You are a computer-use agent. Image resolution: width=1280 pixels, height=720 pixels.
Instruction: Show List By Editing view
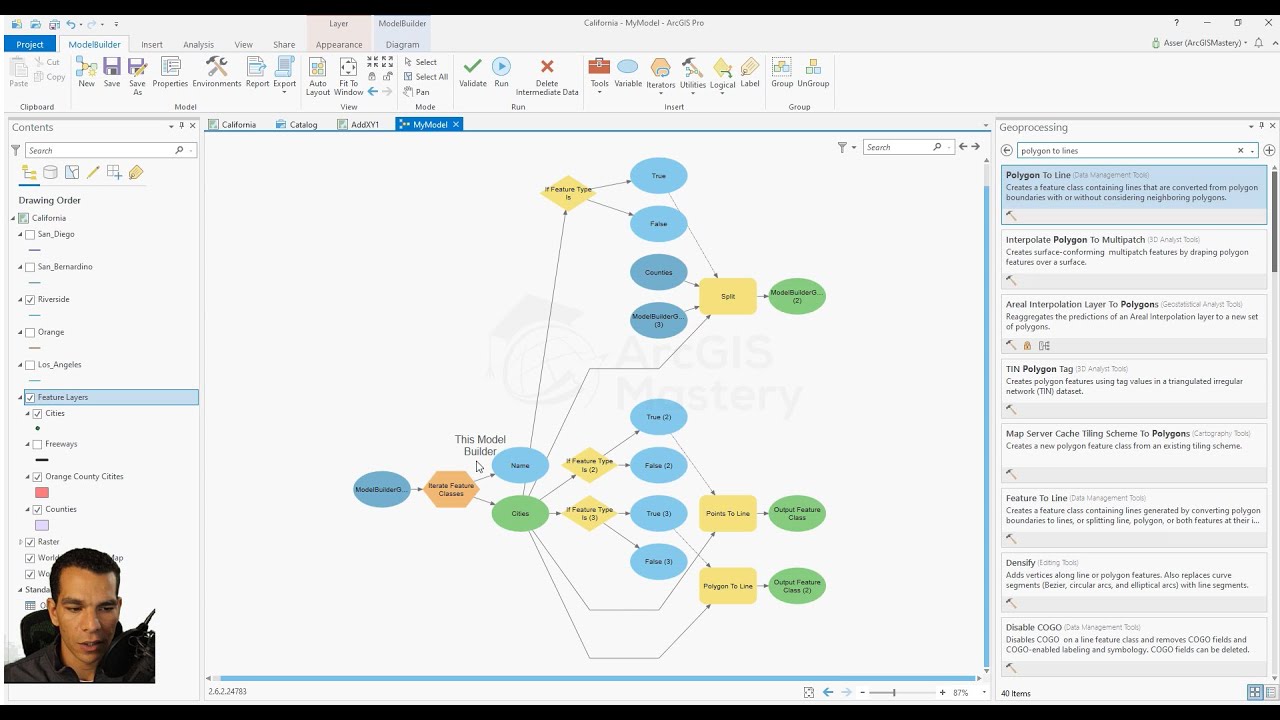(x=93, y=173)
